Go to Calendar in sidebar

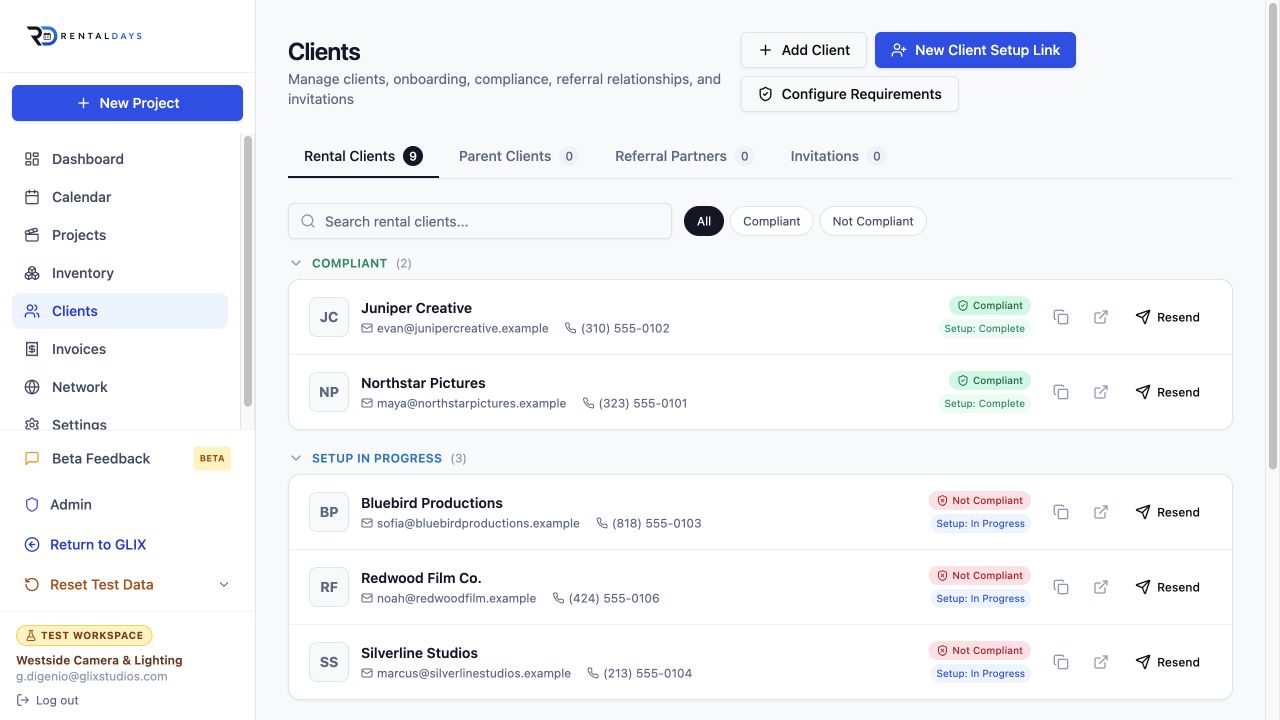pyautogui.click(x=120, y=197)
